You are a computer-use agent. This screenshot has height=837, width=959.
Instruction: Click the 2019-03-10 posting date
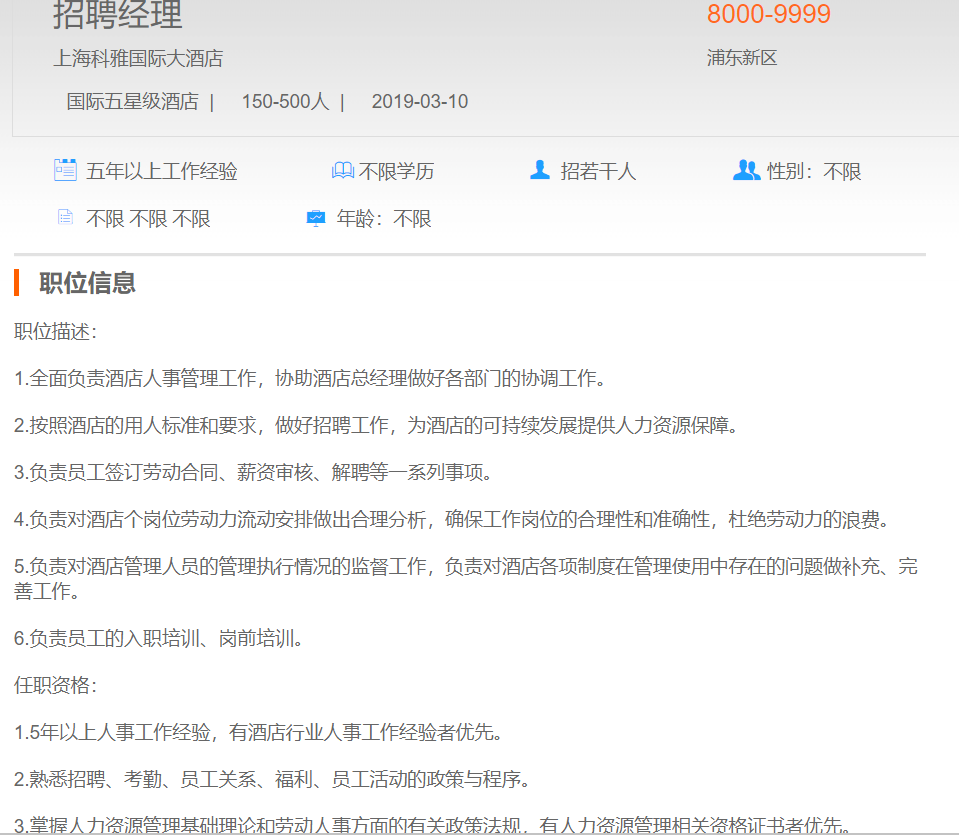coord(419,102)
